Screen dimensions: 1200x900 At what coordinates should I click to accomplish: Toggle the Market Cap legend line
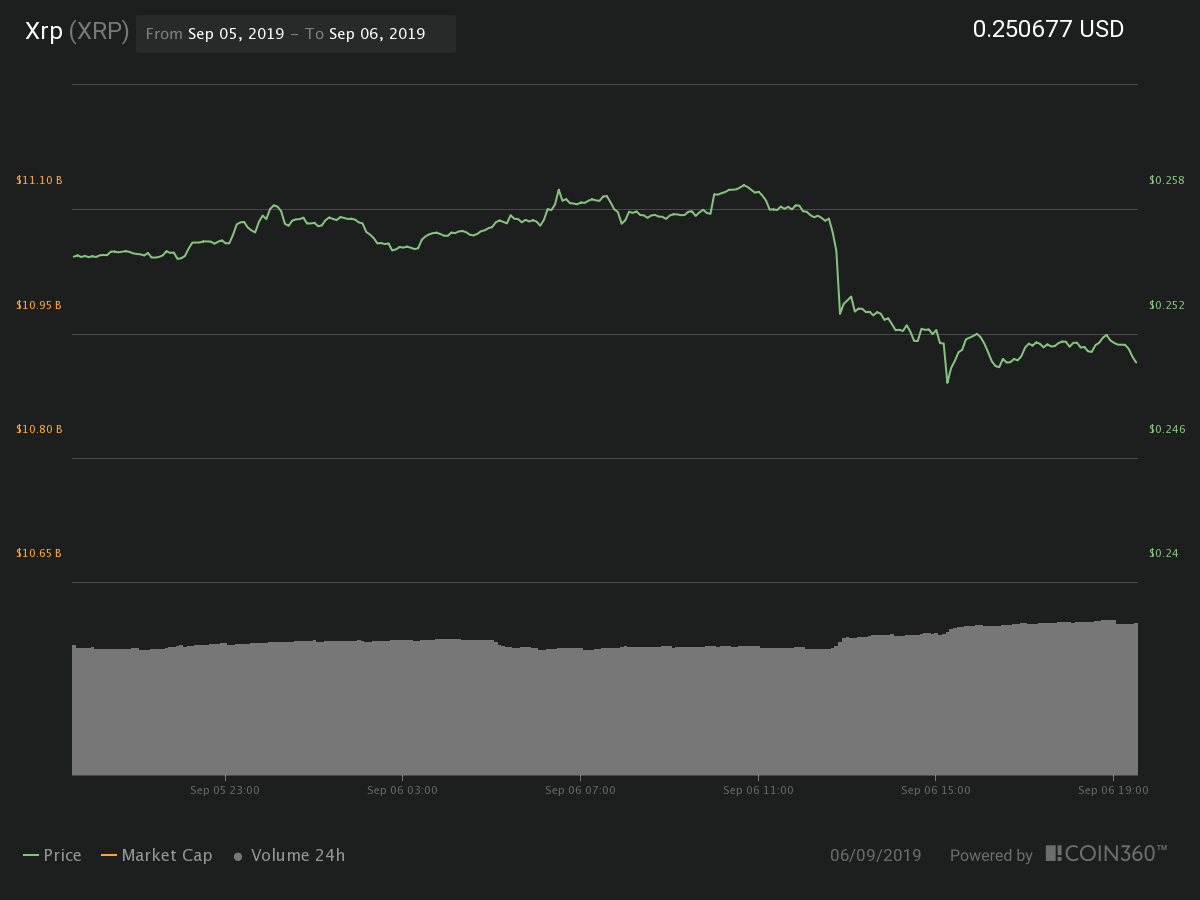coord(156,855)
